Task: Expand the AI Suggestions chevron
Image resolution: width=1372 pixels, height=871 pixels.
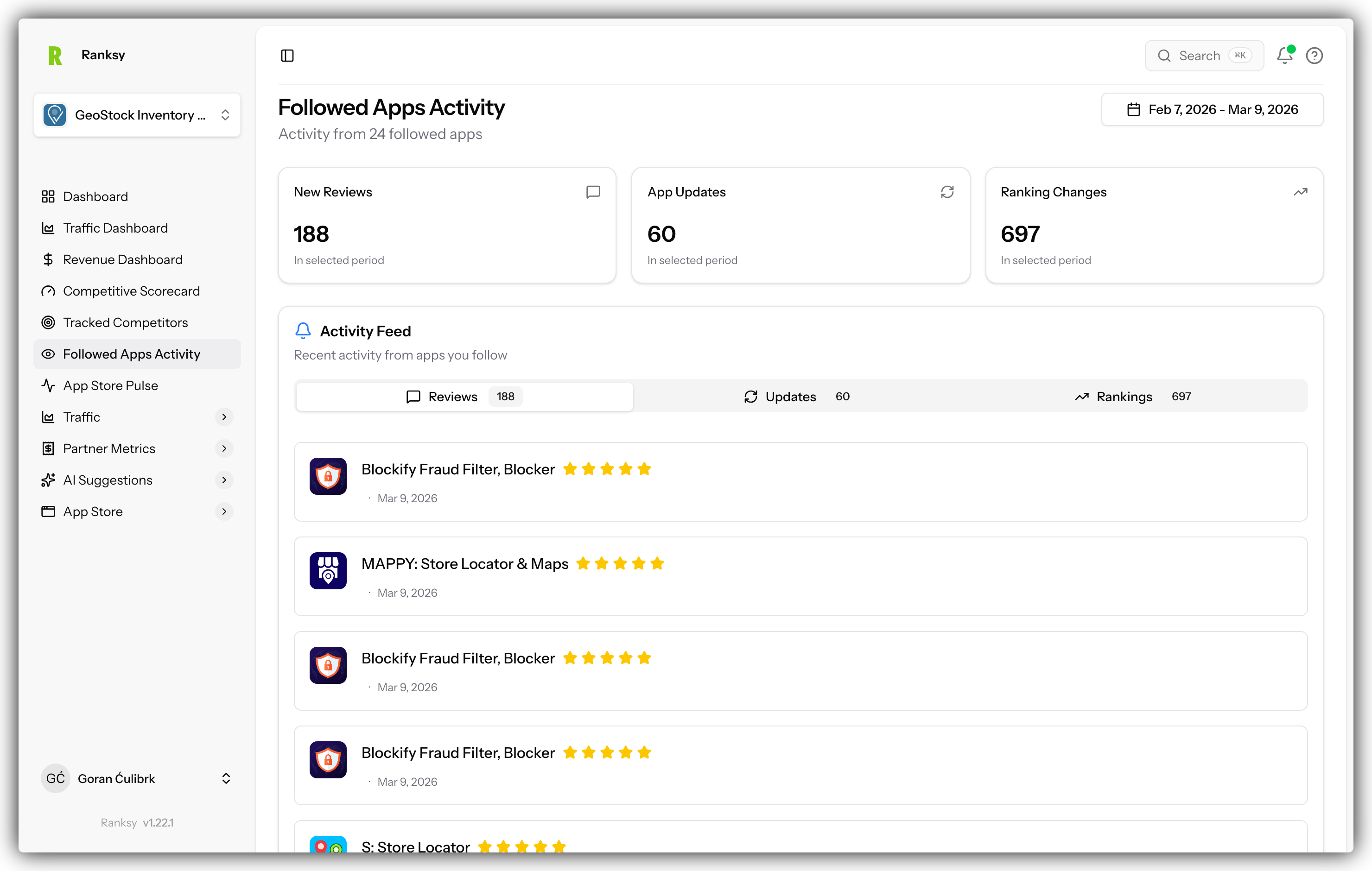Action: 224,480
